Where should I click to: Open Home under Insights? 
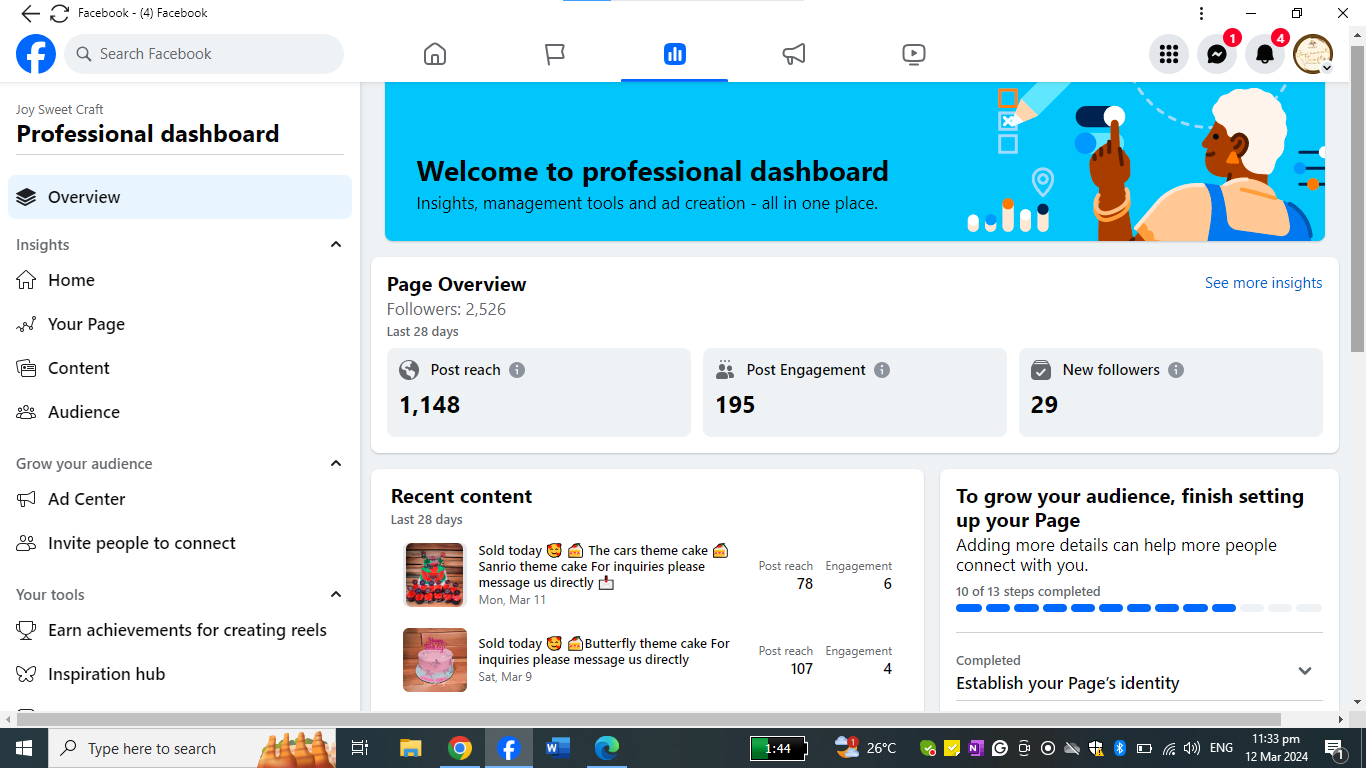(x=180, y=280)
